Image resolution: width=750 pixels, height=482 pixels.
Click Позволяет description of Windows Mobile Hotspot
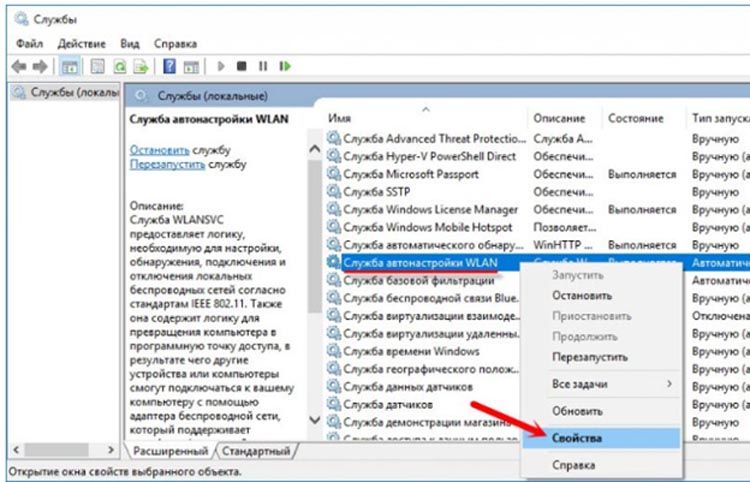pyautogui.click(x=564, y=227)
